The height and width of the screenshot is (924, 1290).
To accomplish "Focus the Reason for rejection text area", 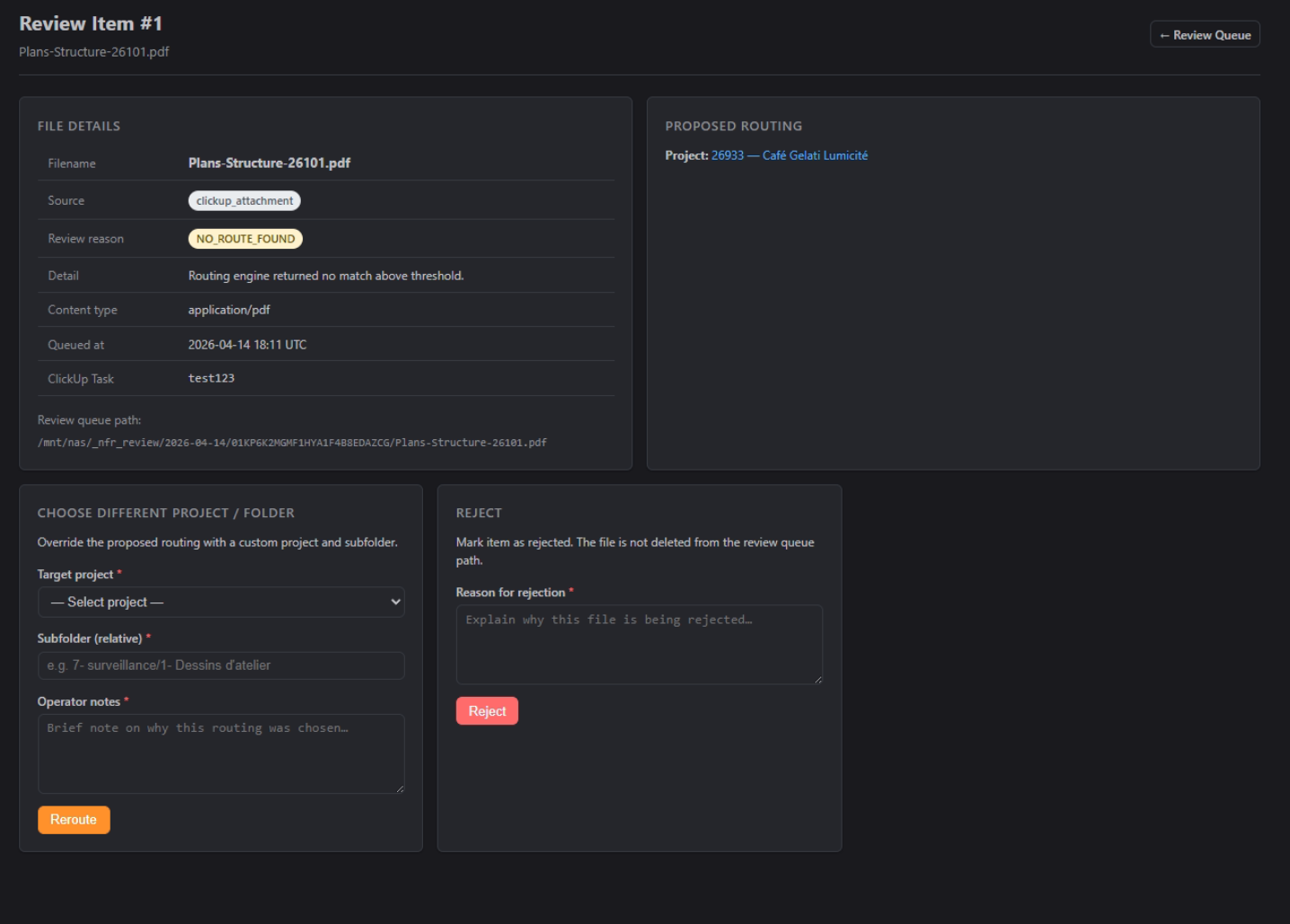I will pyautogui.click(x=639, y=644).
